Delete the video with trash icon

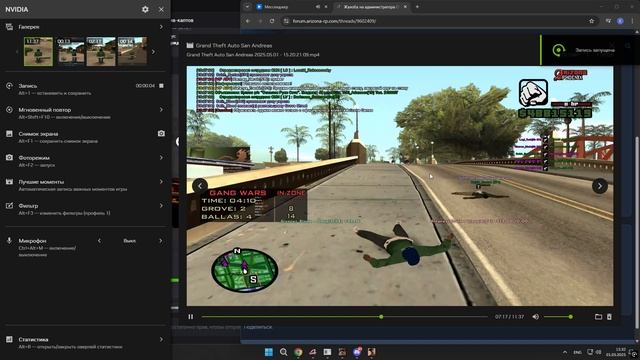point(609,317)
